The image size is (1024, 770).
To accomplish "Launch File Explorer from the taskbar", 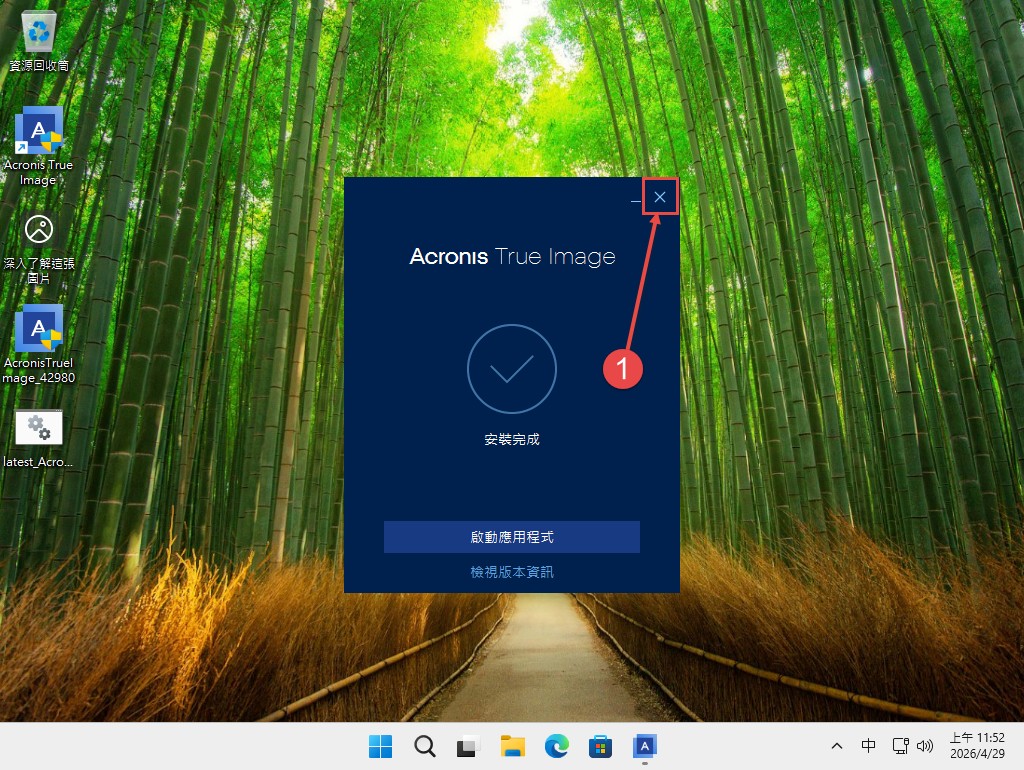I will (x=513, y=746).
